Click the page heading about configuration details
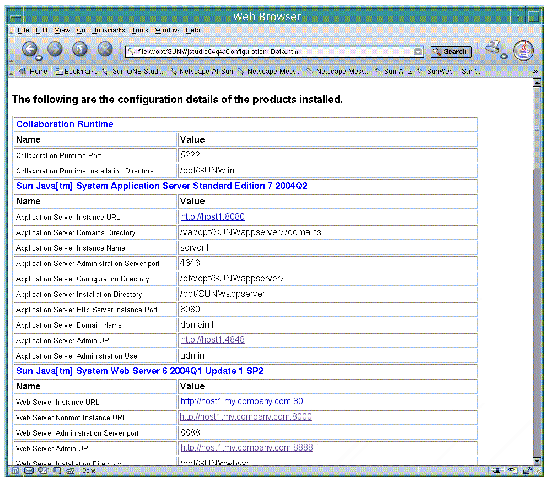Screen dimensions: 549x482 [177, 100]
